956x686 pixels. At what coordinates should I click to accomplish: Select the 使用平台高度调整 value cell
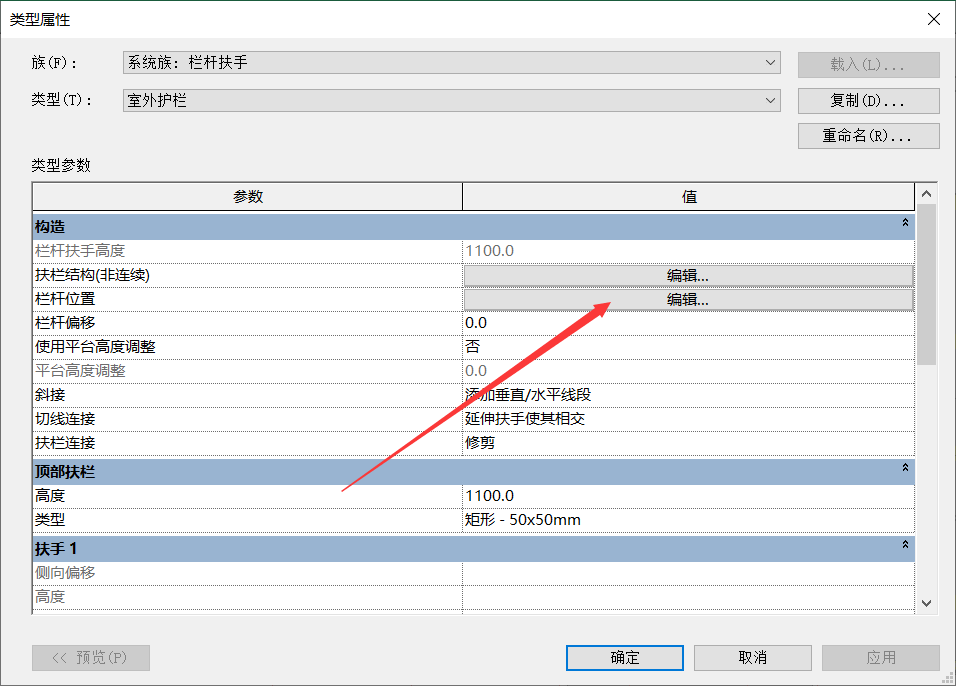688,347
